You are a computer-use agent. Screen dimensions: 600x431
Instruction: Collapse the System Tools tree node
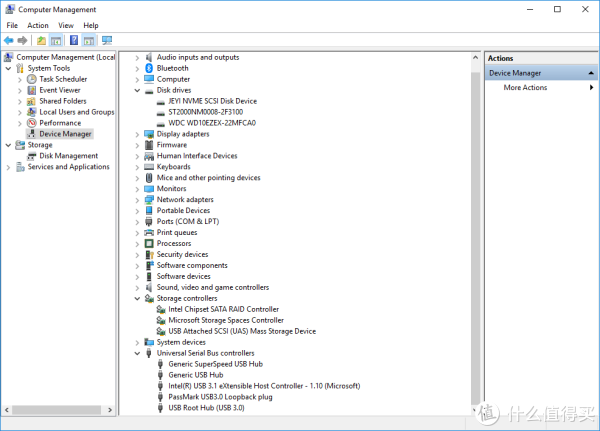[x=8, y=69]
